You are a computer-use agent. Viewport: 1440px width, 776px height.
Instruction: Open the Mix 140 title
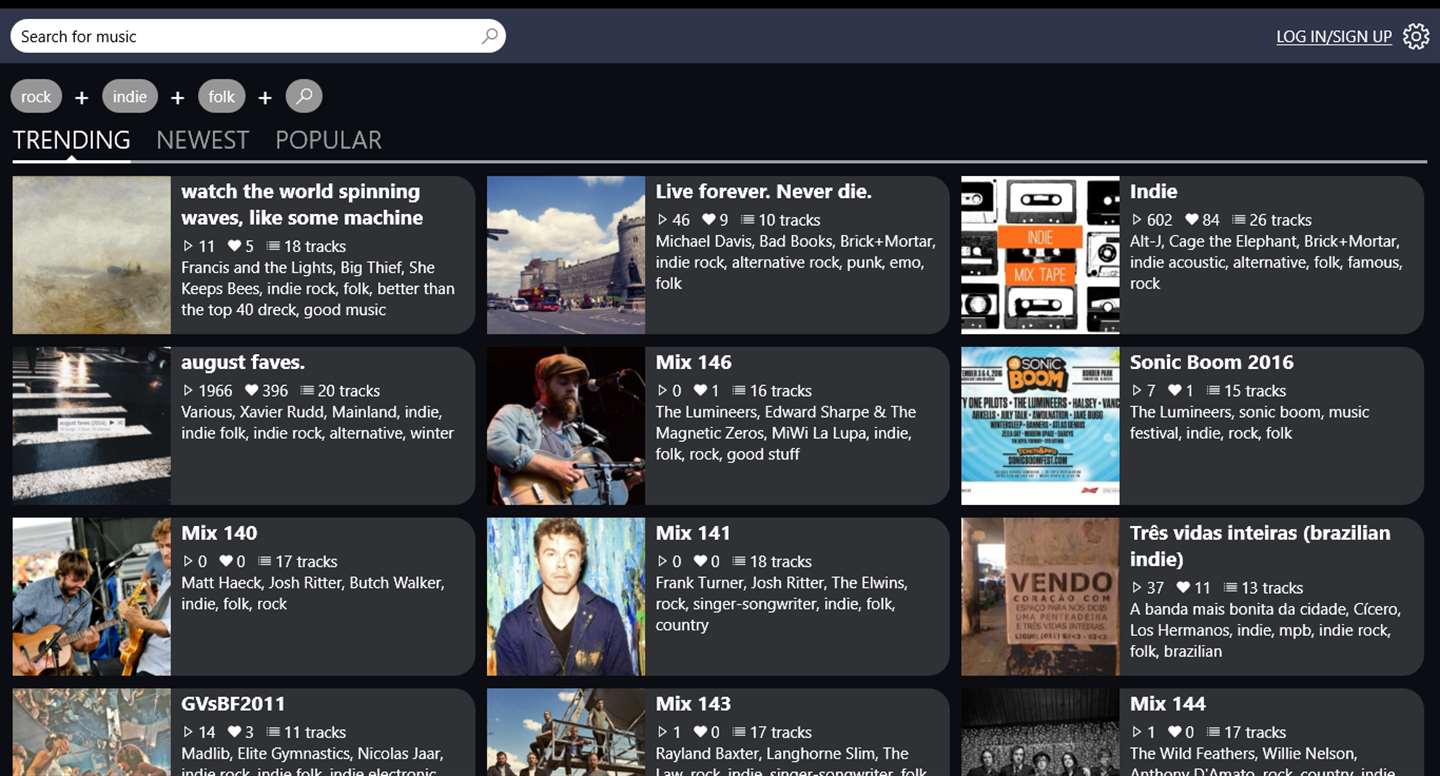219,533
